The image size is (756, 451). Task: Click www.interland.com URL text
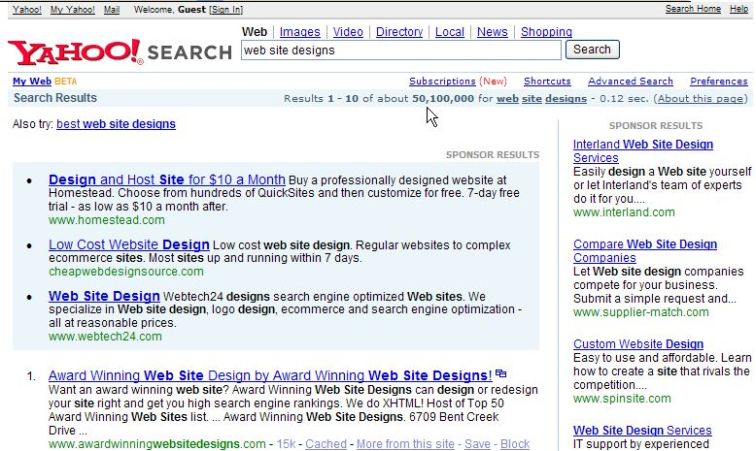click(624, 212)
